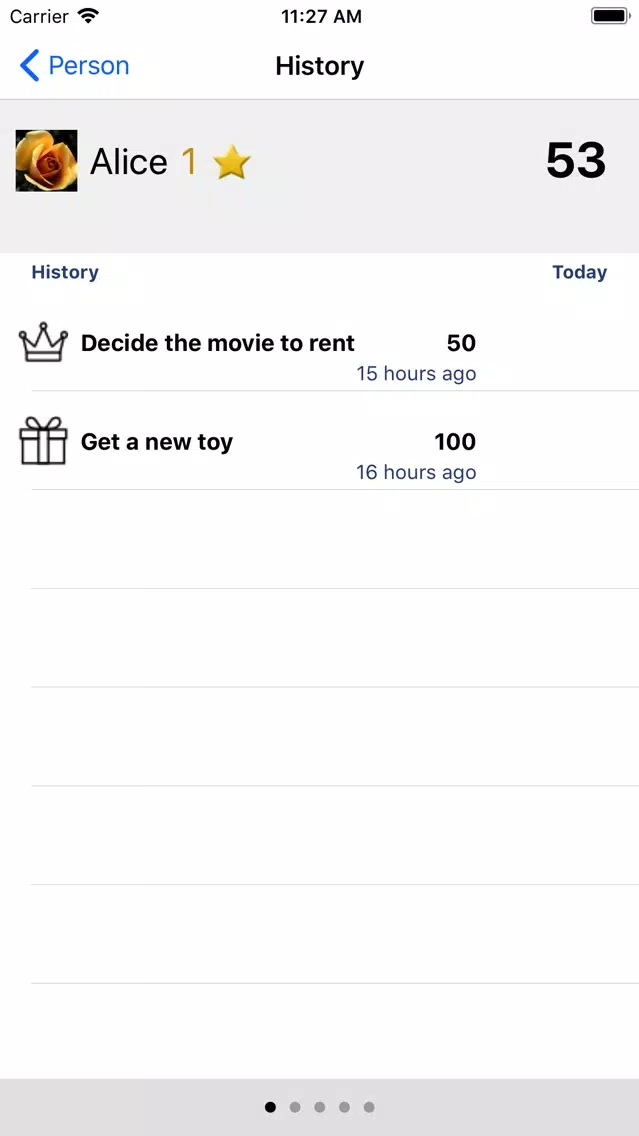This screenshot has height=1136, width=639.
Task: Jump to the third page dot
Action: pyautogui.click(x=320, y=1107)
